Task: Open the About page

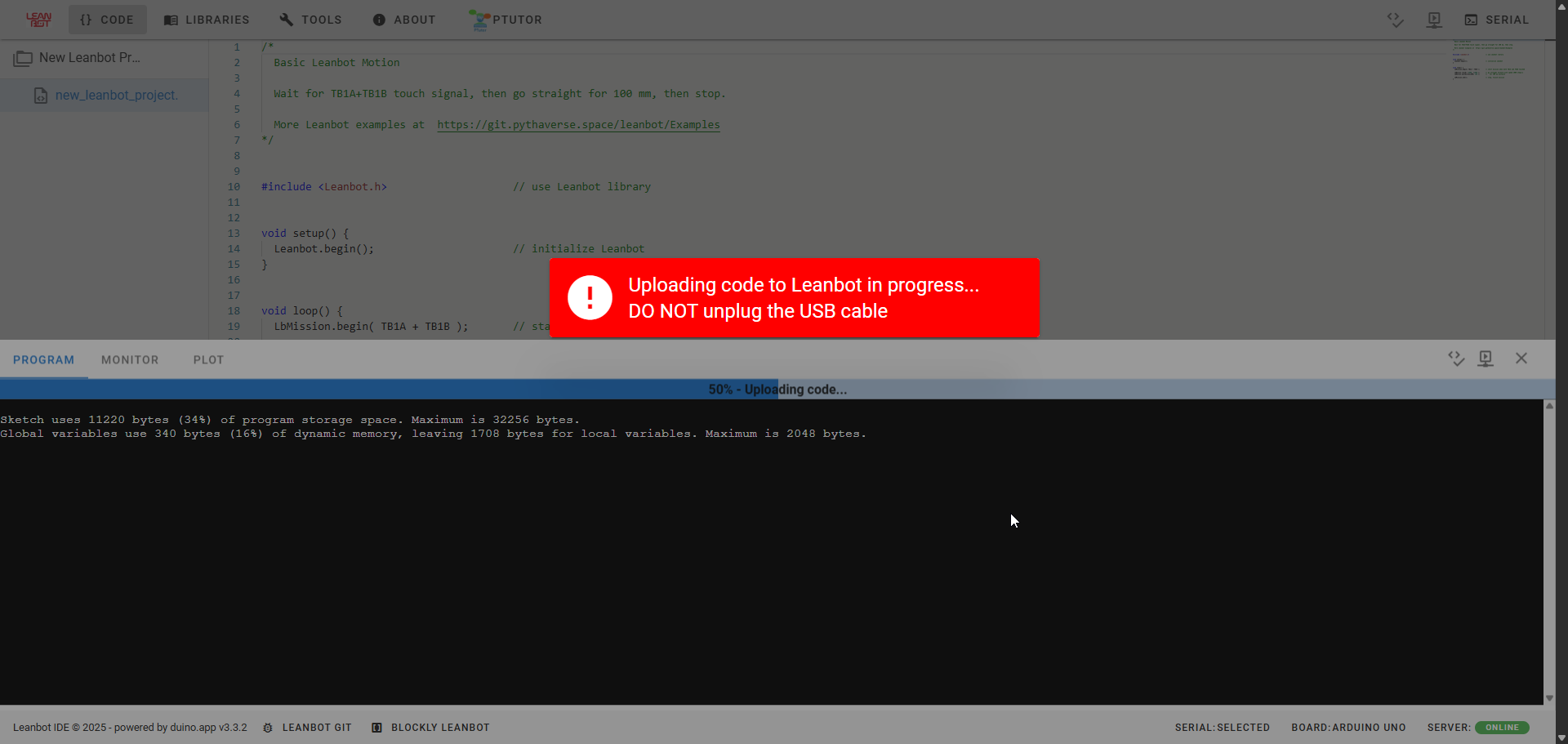Action: 404,20
